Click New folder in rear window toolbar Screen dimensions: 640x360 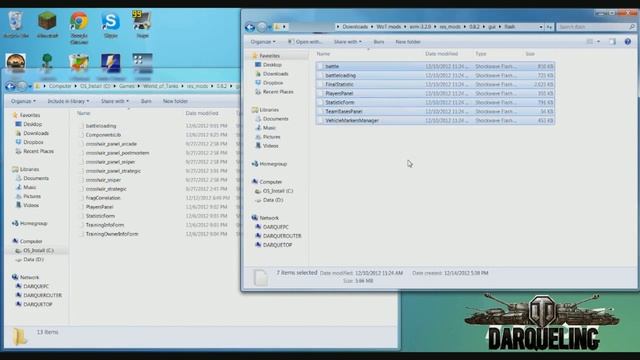(x=175, y=101)
